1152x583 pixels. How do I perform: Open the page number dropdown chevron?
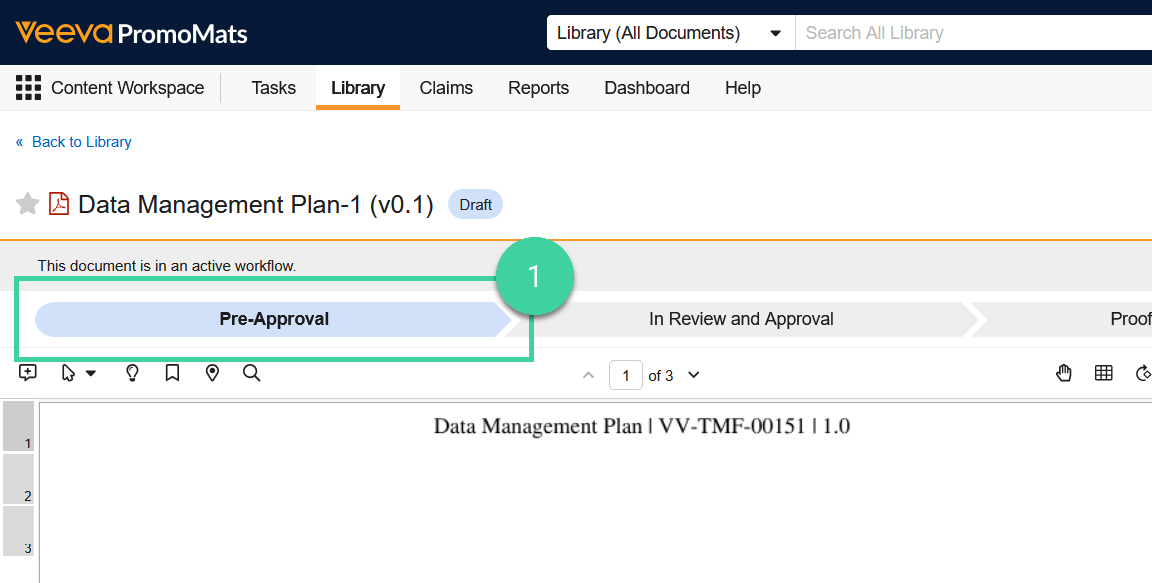(x=691, y=375)
